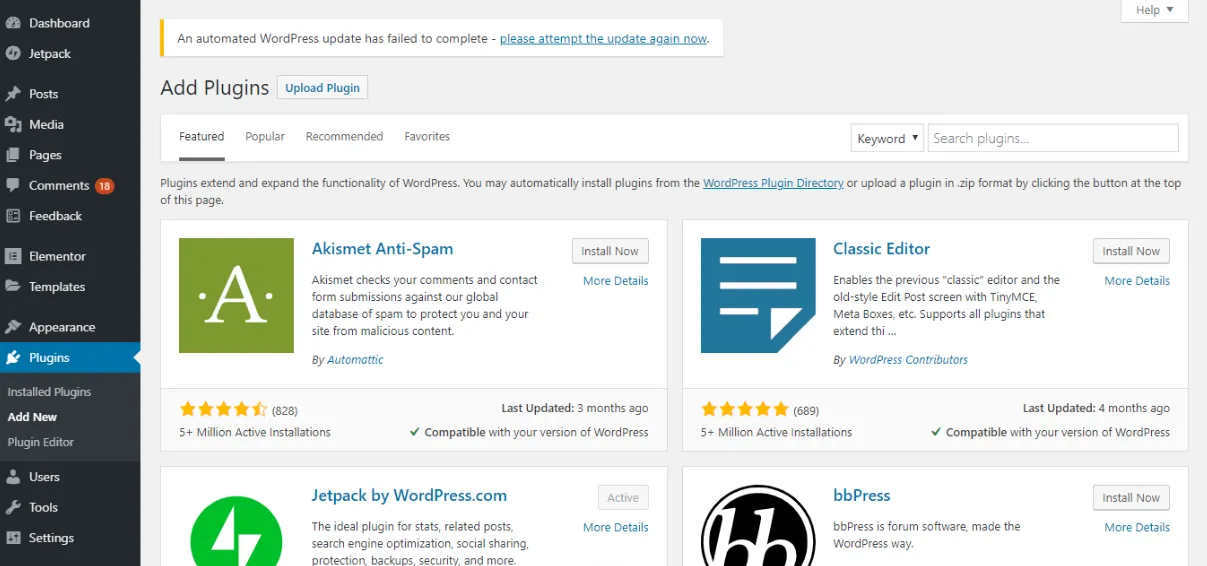
Task: Click the Classic Editor plugin title
Action: click(881, 249)
